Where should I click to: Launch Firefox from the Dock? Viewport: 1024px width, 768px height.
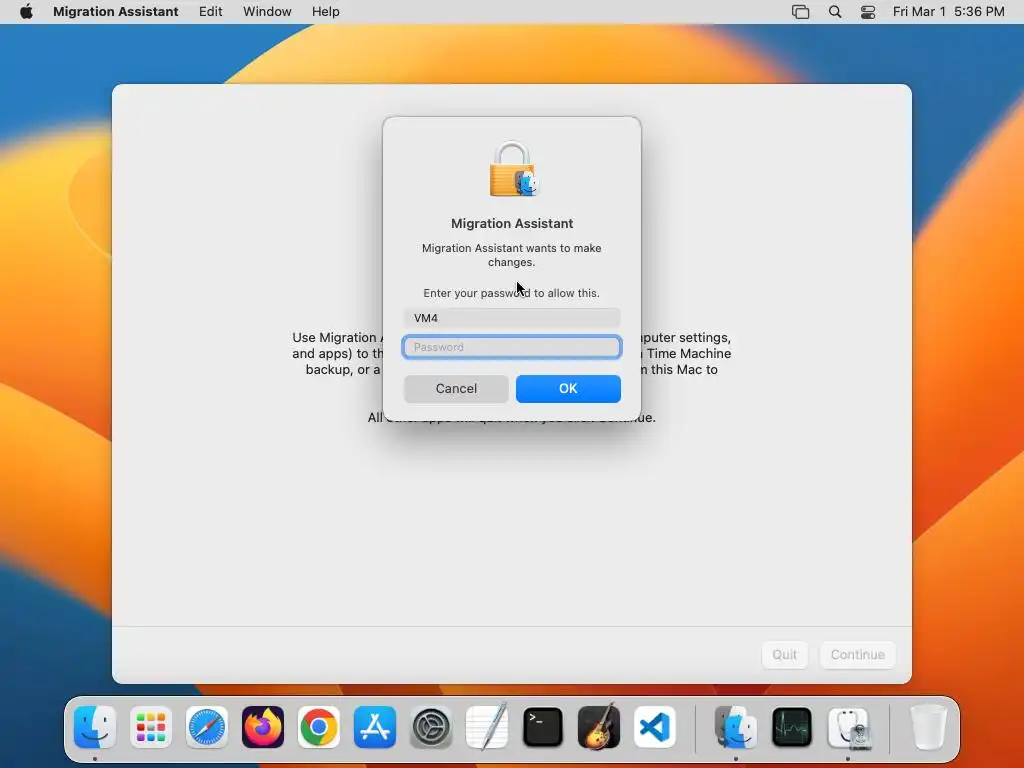263,727
